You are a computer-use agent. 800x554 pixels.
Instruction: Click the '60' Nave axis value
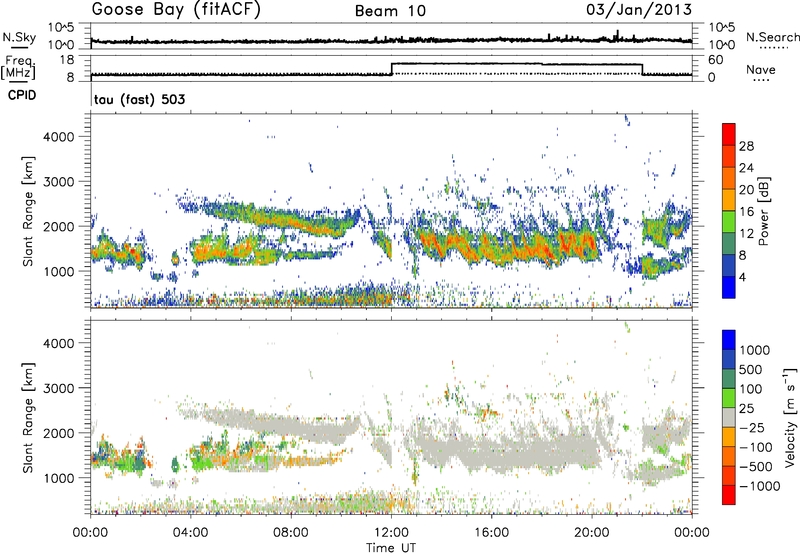click(x=716, y=60)
